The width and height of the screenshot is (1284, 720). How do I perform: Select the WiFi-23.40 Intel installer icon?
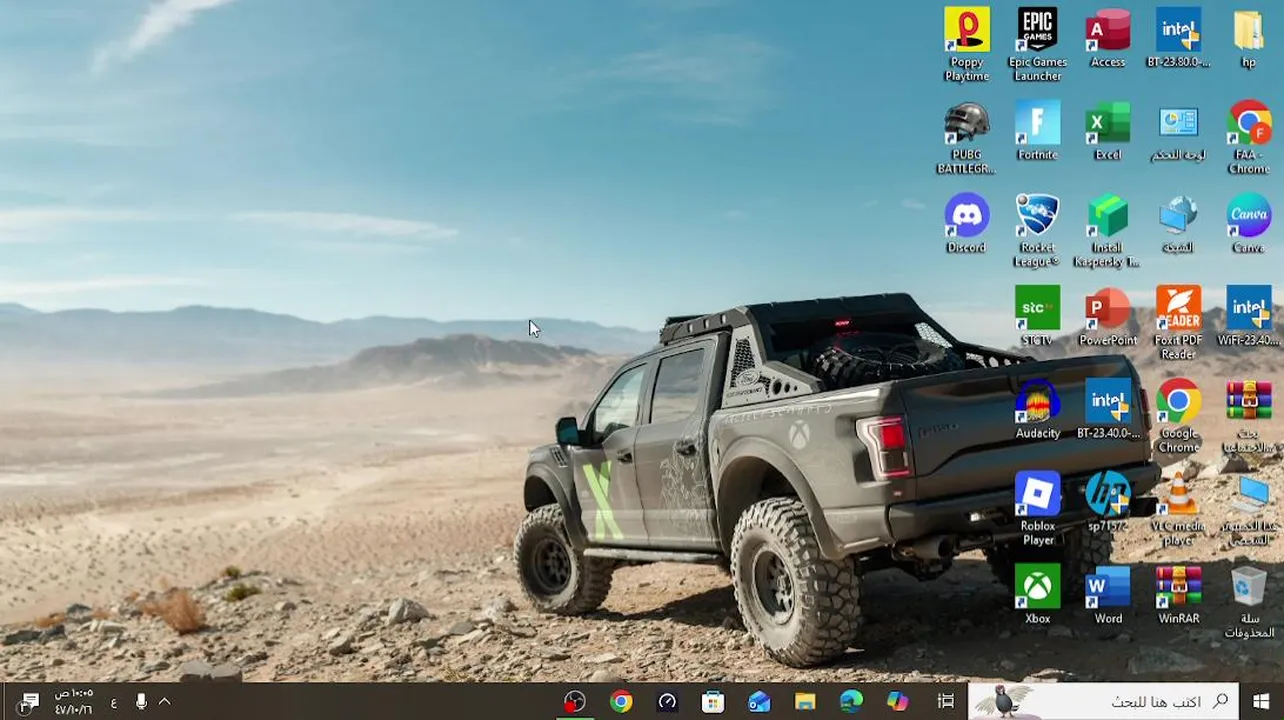1248,316
